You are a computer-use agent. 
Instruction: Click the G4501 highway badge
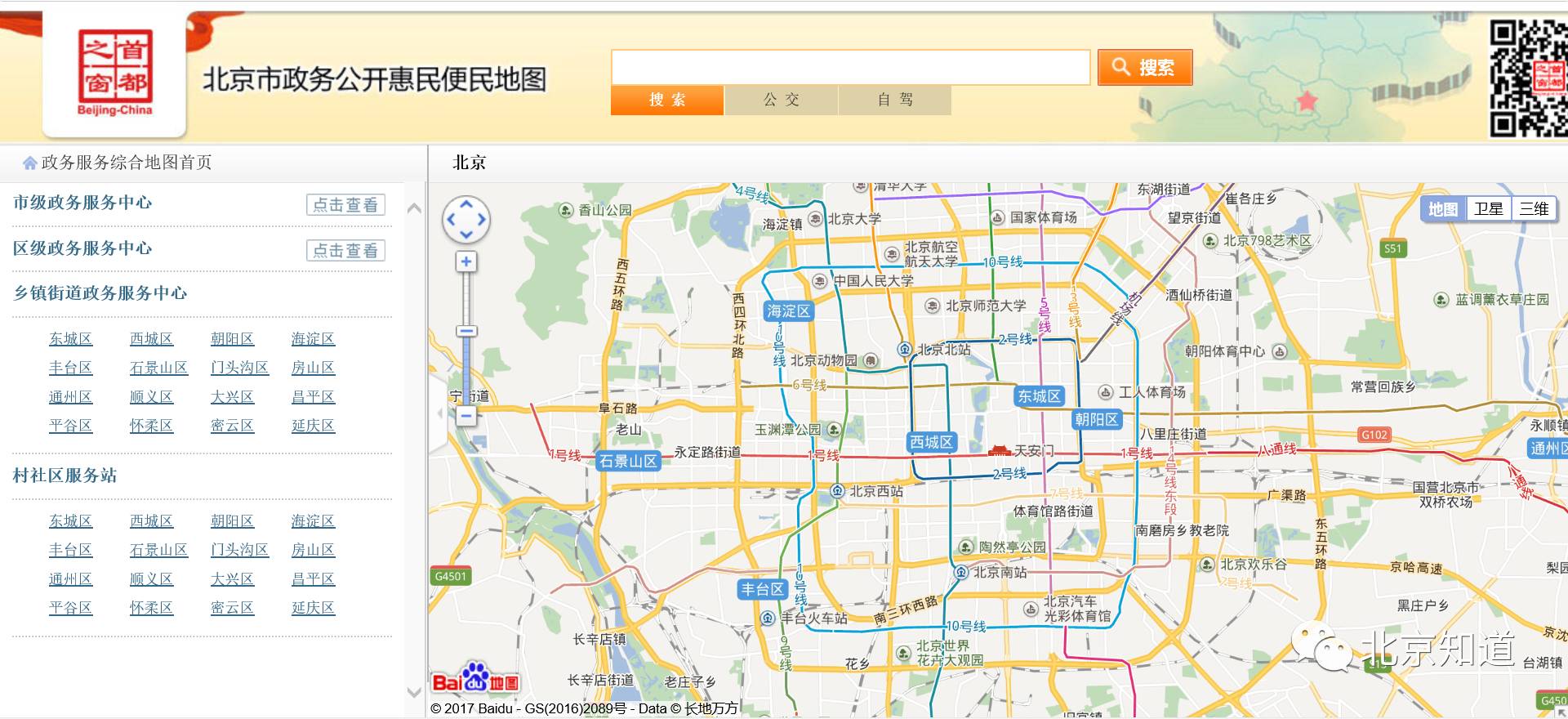click(450, 576)
